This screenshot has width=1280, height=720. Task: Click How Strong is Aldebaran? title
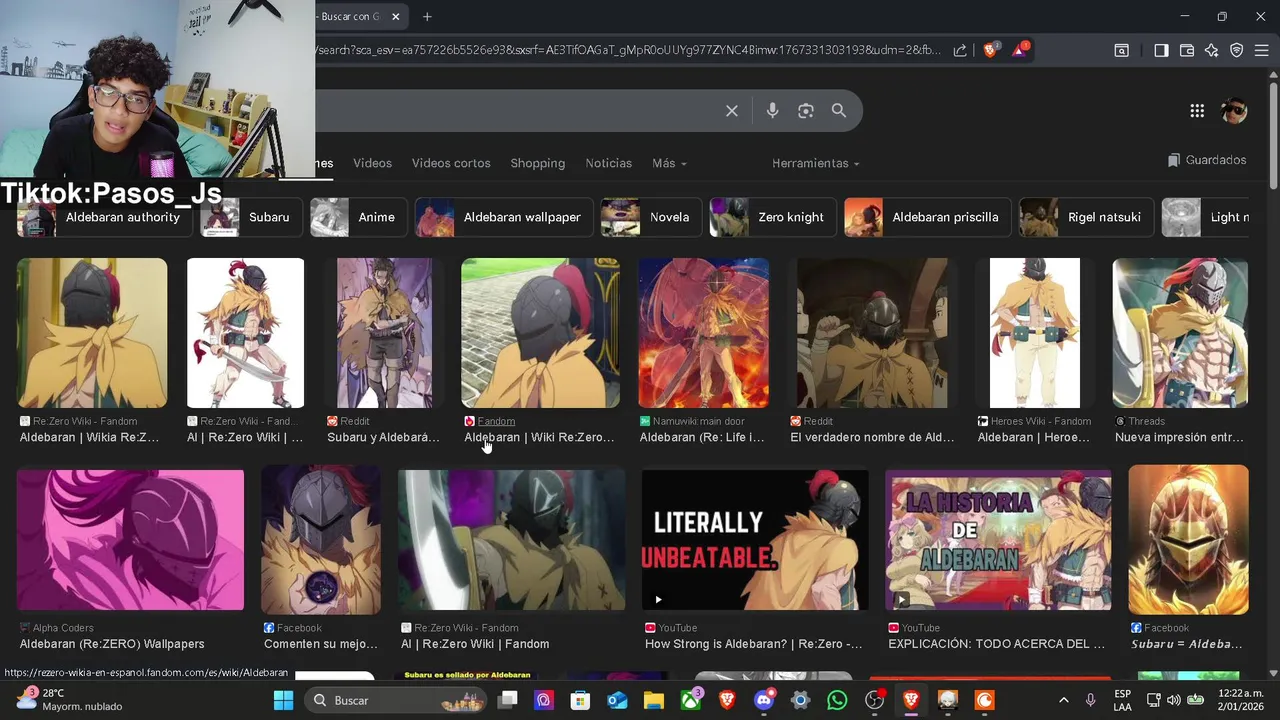tap(753, 644)
